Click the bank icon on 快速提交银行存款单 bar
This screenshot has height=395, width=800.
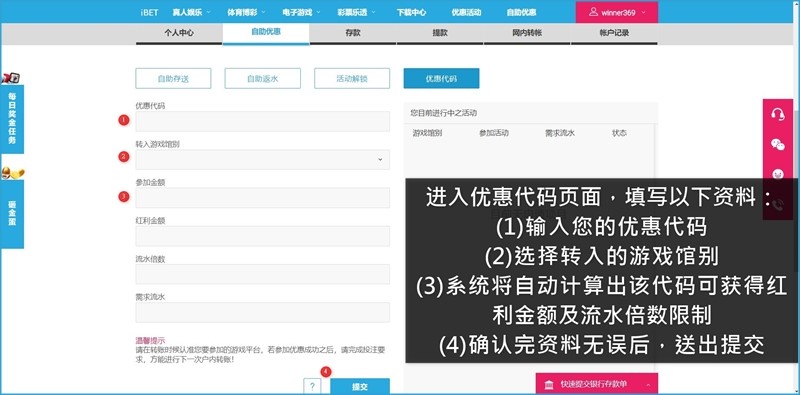coord(549,384)
